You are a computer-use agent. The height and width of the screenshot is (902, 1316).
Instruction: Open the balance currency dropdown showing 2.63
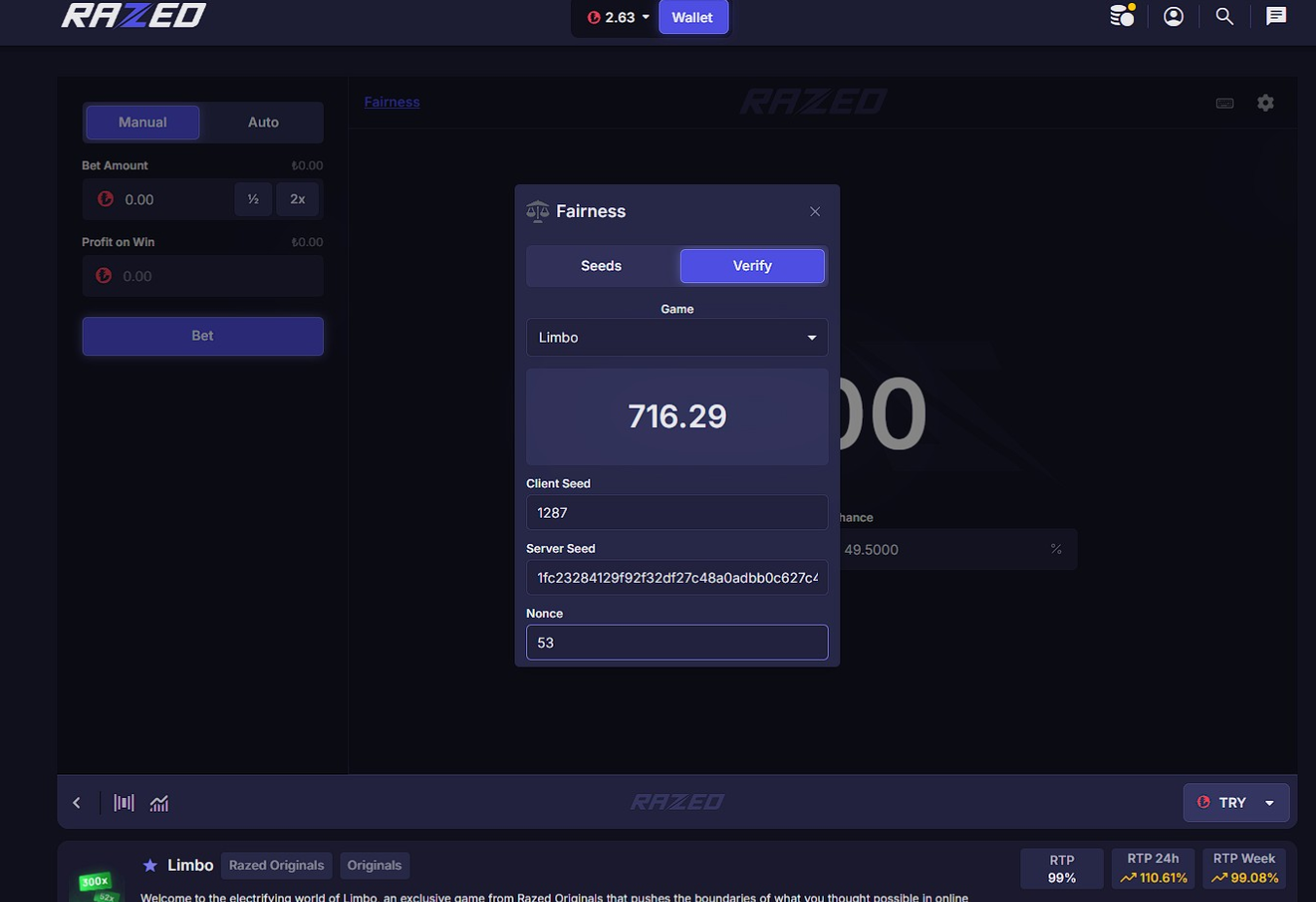(x=618, y=18)
